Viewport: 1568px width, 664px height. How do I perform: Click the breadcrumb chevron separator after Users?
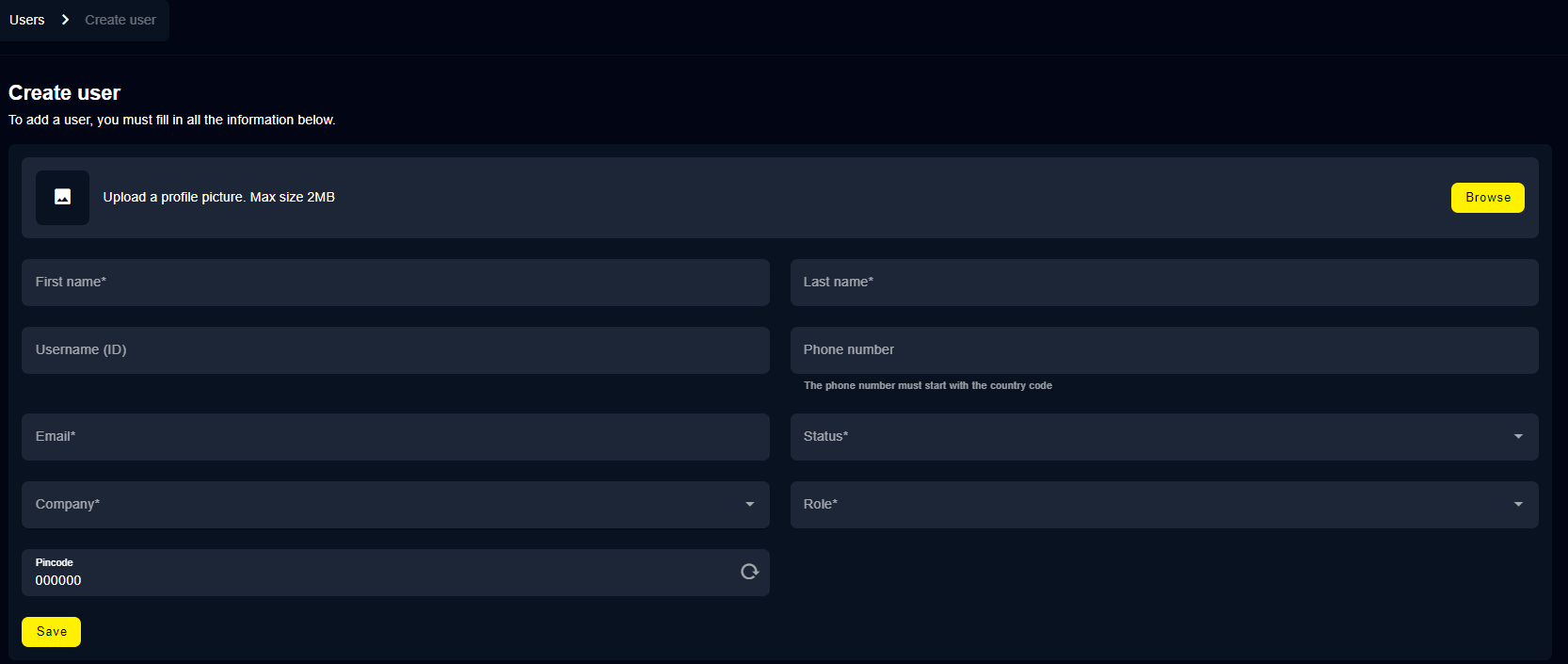tap(65, 20)
